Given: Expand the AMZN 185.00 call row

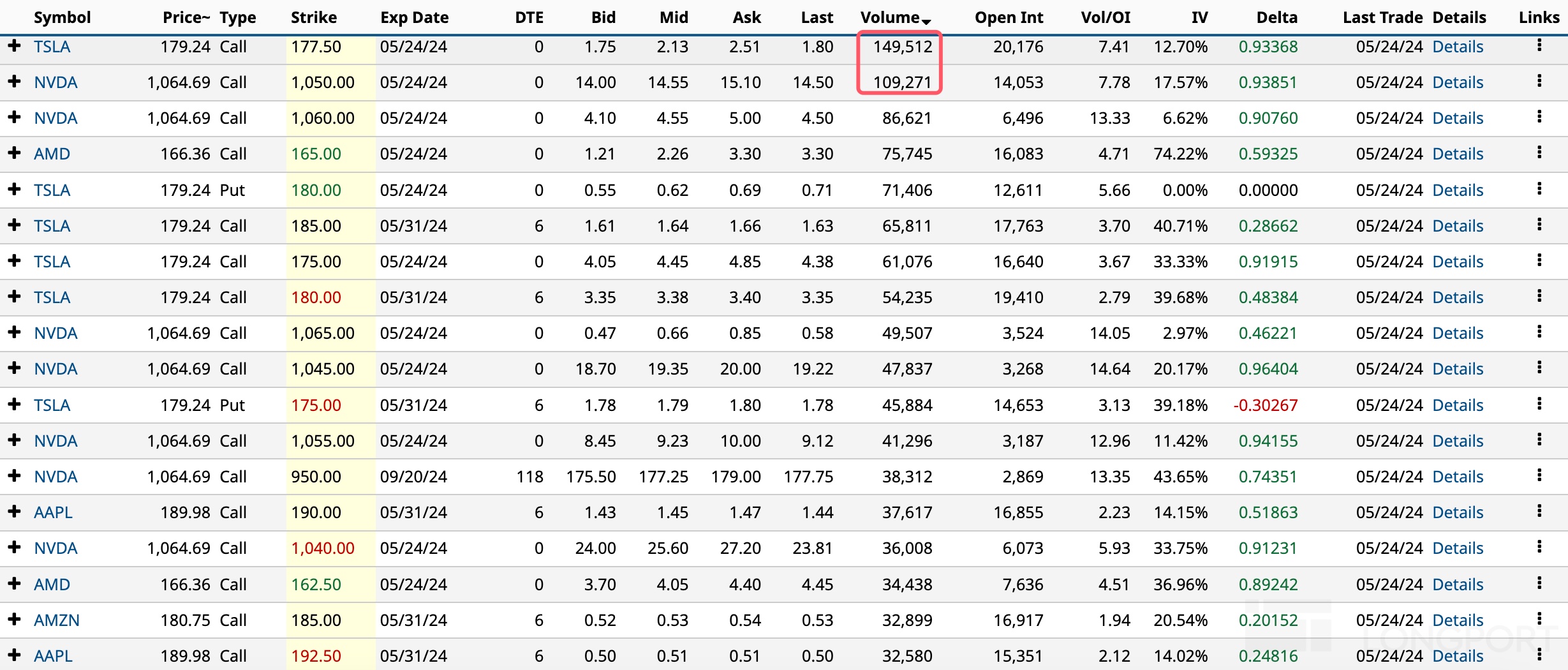Looking at the screenshot, I should pyautogui.click(x=15, y=620).
